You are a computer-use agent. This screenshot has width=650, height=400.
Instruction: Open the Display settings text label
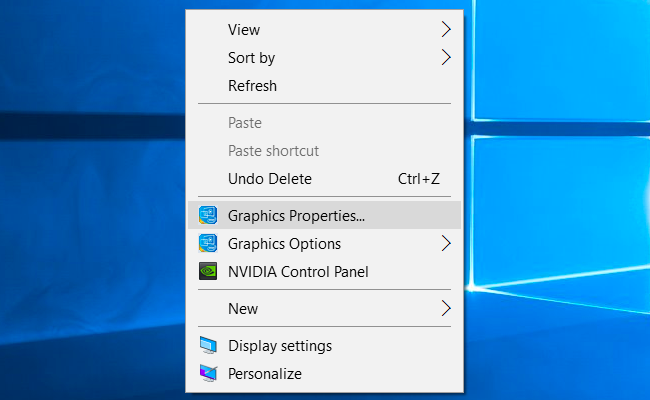280,346
